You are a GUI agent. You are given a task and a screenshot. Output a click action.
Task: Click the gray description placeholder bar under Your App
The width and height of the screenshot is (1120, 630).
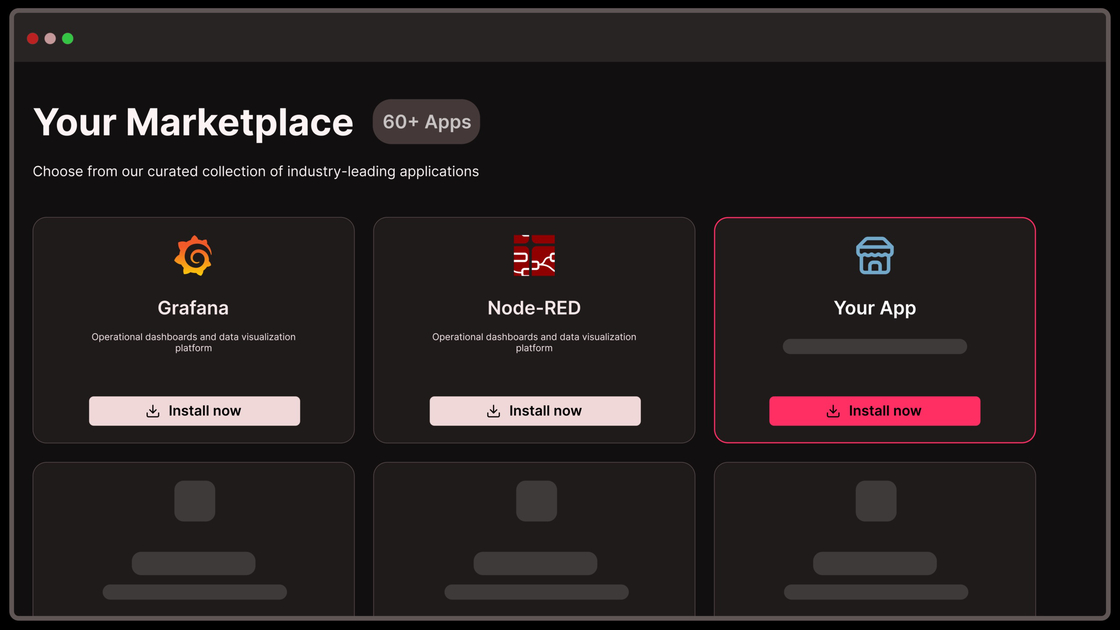click(x=875, y=346)
